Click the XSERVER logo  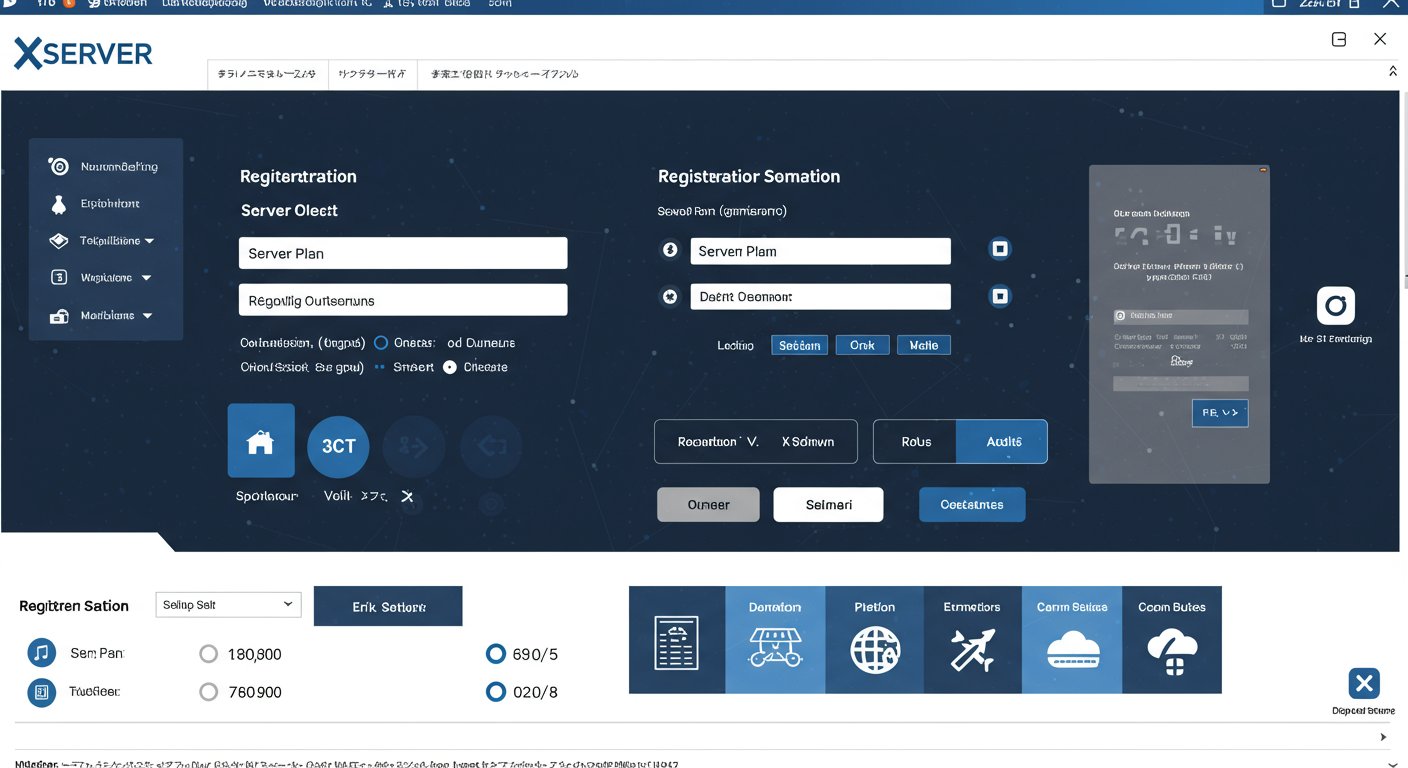(83, 53)
